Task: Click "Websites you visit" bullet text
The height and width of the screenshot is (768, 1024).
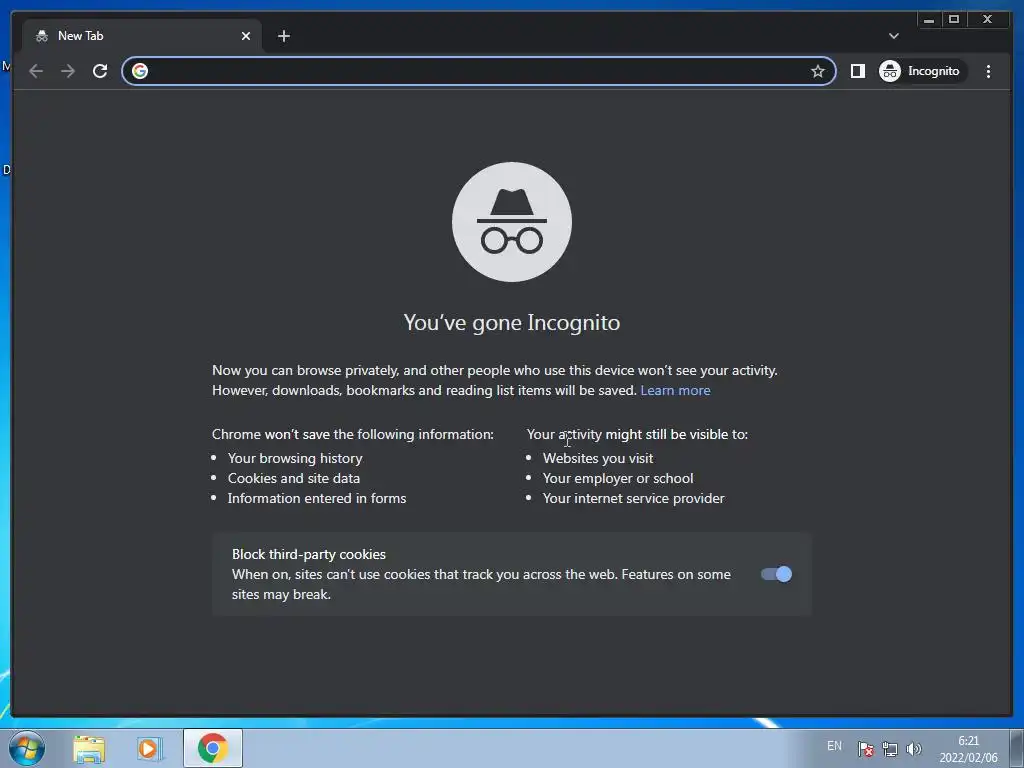Action: point(598,458)
